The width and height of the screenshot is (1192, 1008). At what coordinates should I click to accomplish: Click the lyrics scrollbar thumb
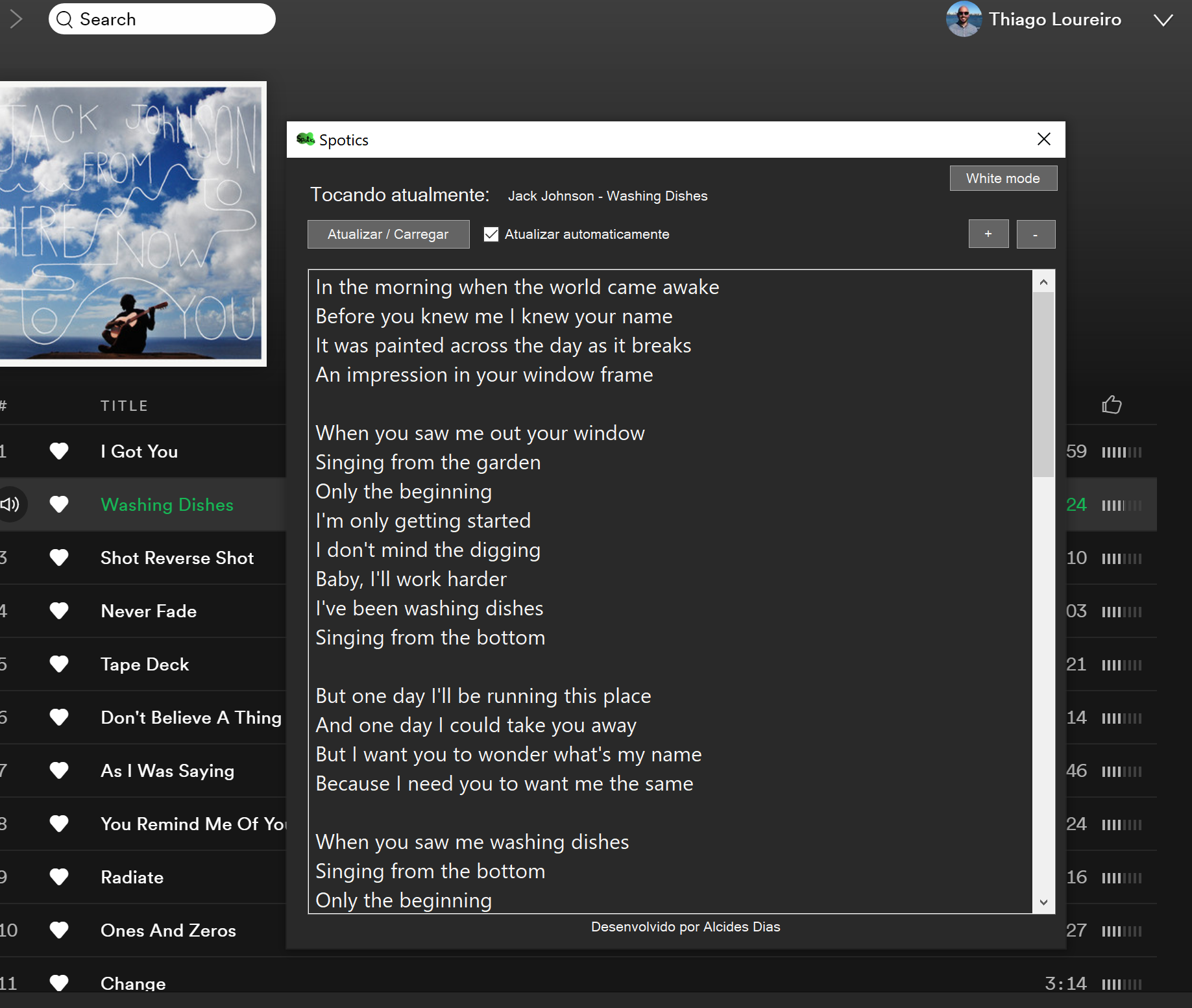[x=1043, y=384]
